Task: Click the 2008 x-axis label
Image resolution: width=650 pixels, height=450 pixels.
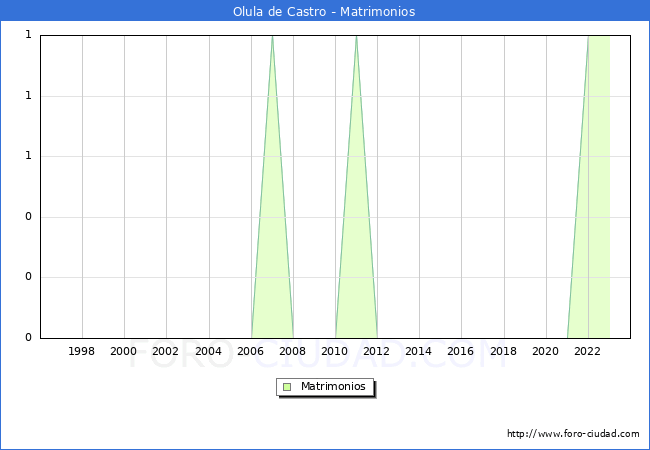Action: click(293, 352)
